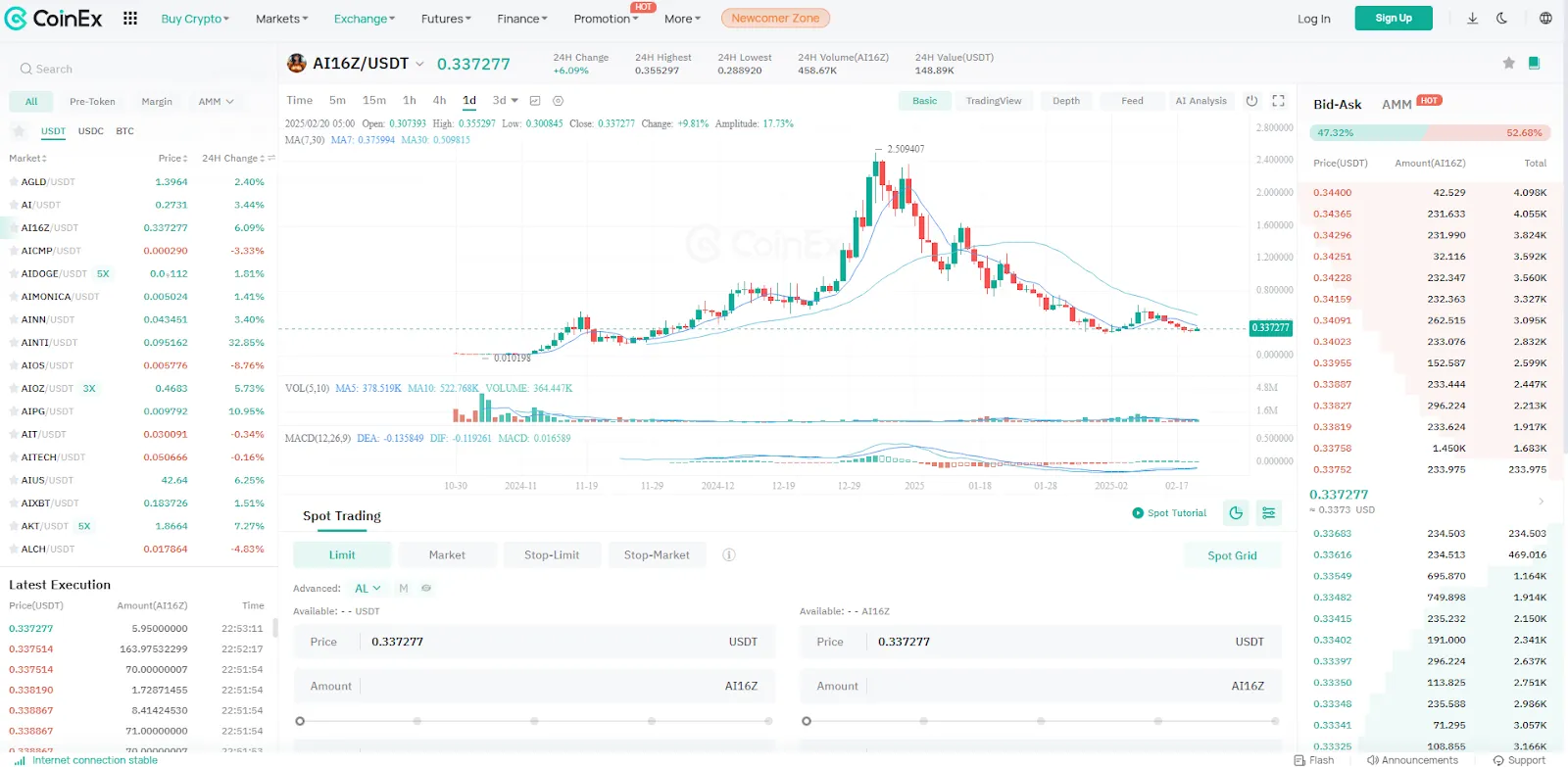Click the chart reset power icon
This screenshot has height=767, width=1568.
point(1251,101)
